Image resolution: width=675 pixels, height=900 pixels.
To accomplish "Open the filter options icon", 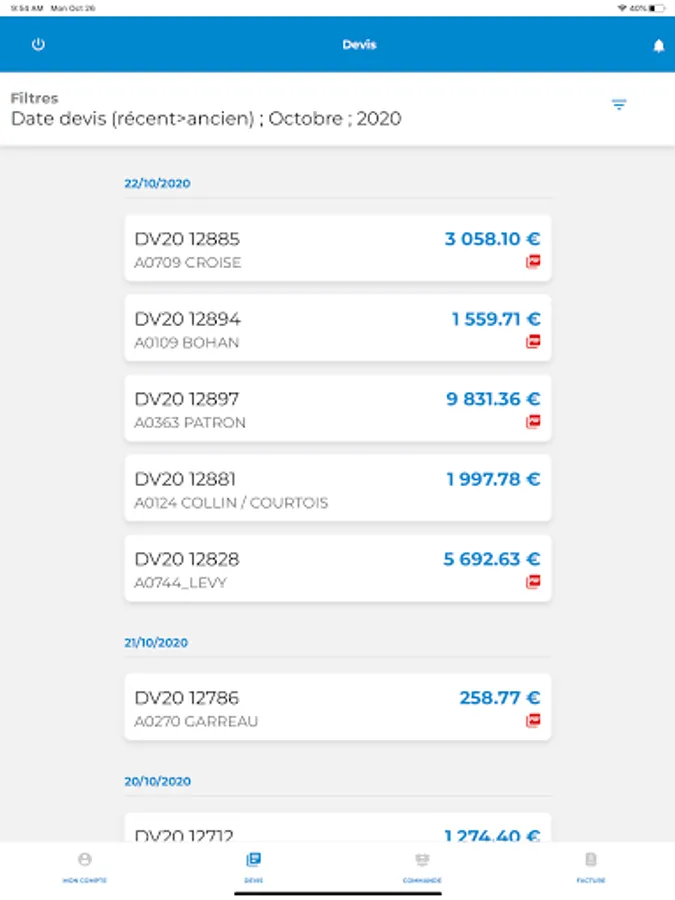I will (x=619, y=105).
